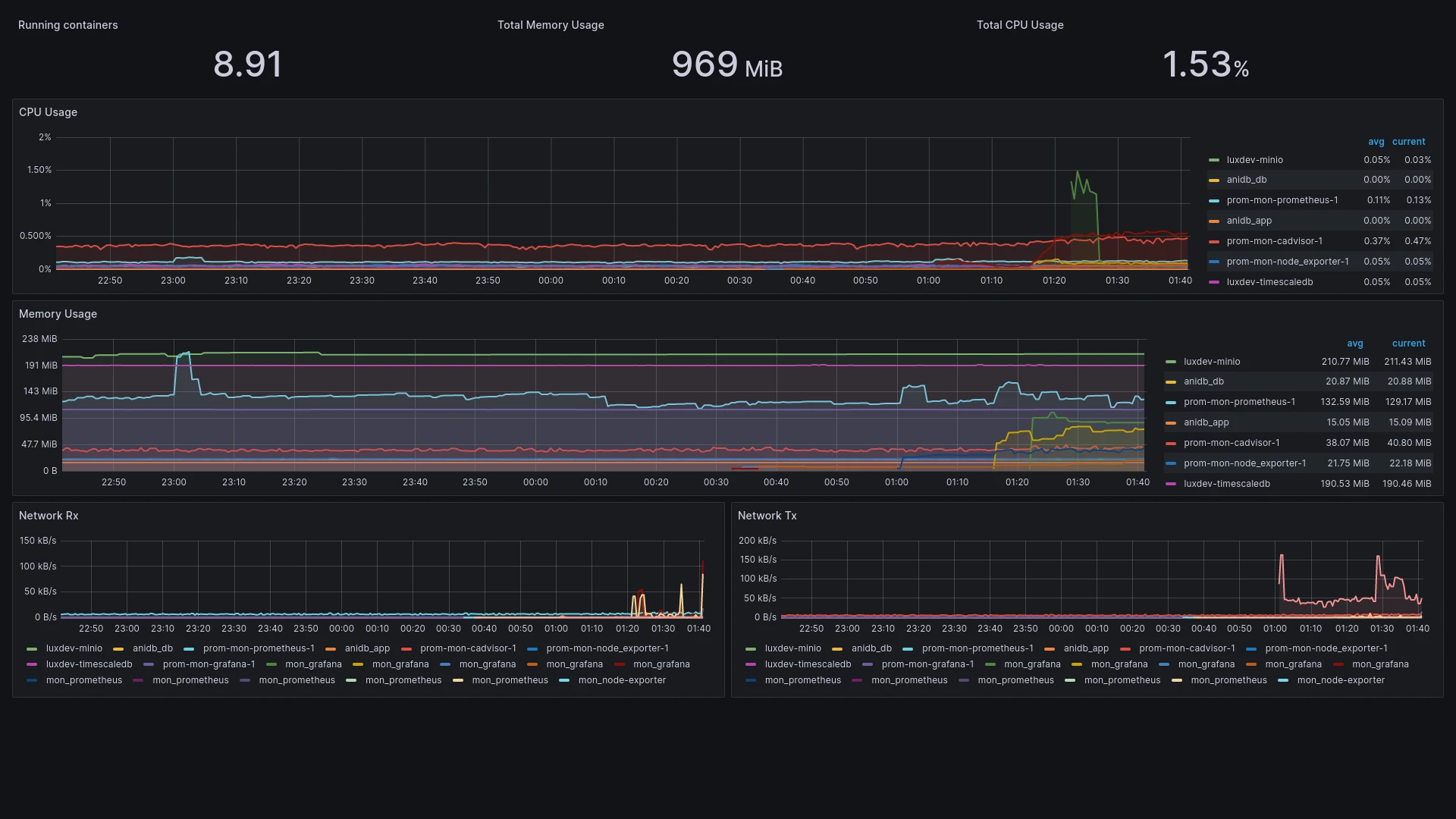Toggle luxdev-timescaledb series in Memory Usage legend
The height and width of the screenshot is (819, 1456).
[1226, 484]
